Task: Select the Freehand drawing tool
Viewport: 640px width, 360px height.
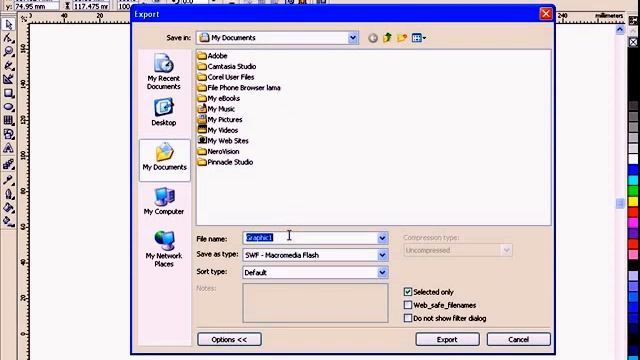Action: coord(8,65)
